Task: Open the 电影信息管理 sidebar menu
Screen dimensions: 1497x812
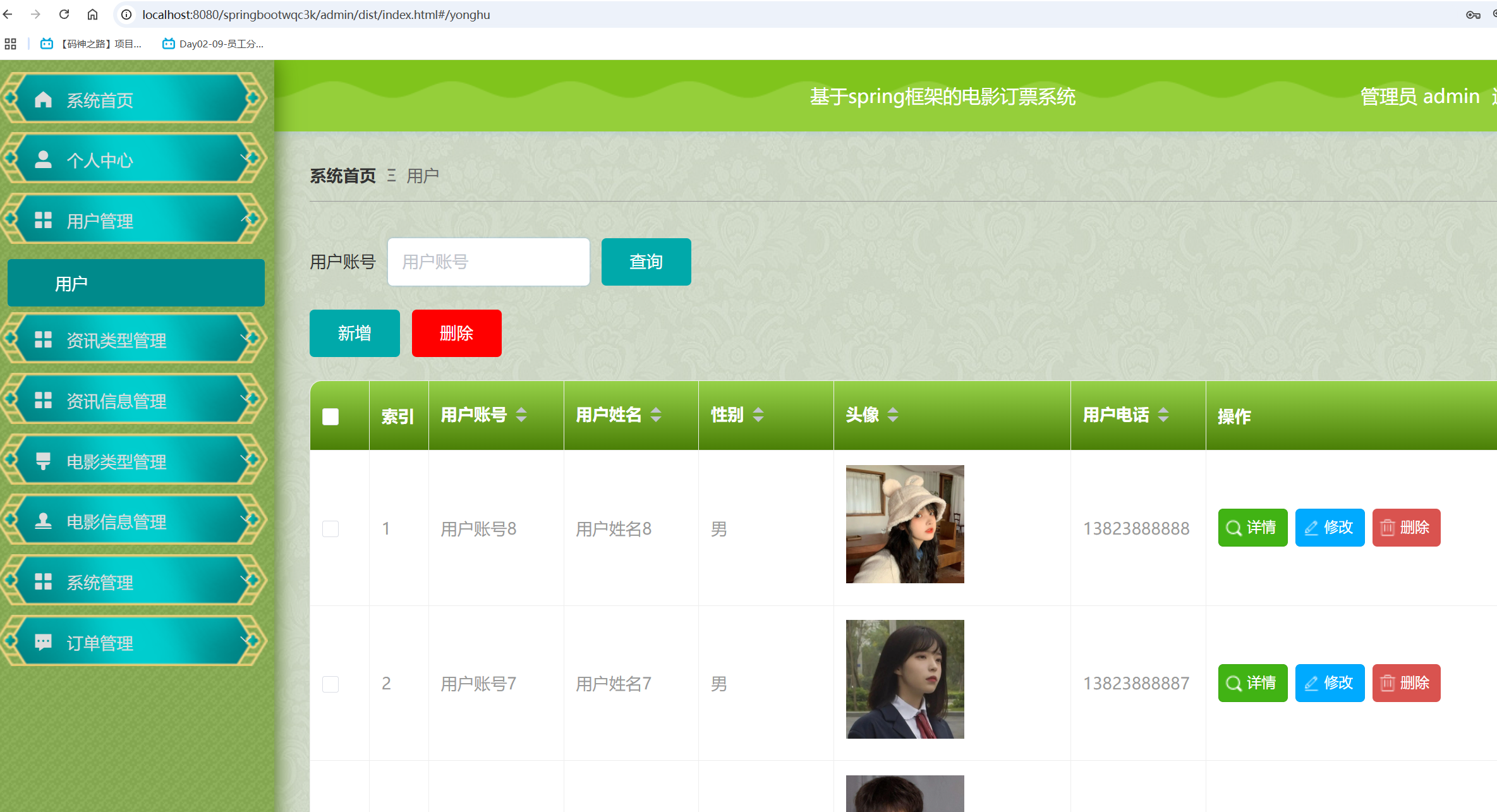Action: pos(133,520)
